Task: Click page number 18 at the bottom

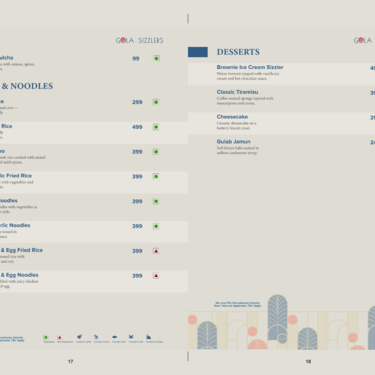Action: 308,361
